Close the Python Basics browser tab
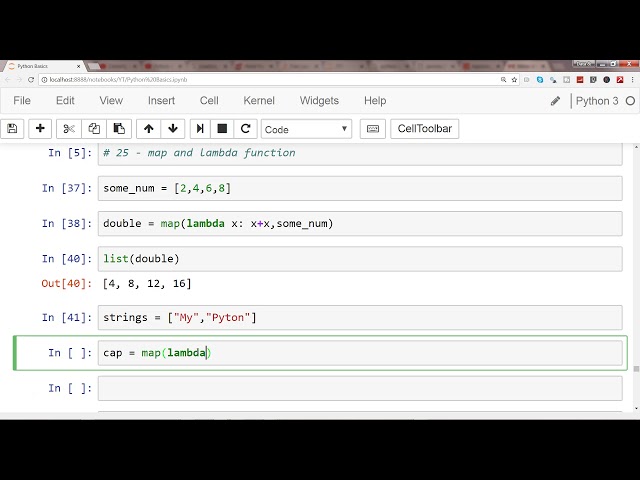The height and width of the screenshot is (480, 640). 78,66
